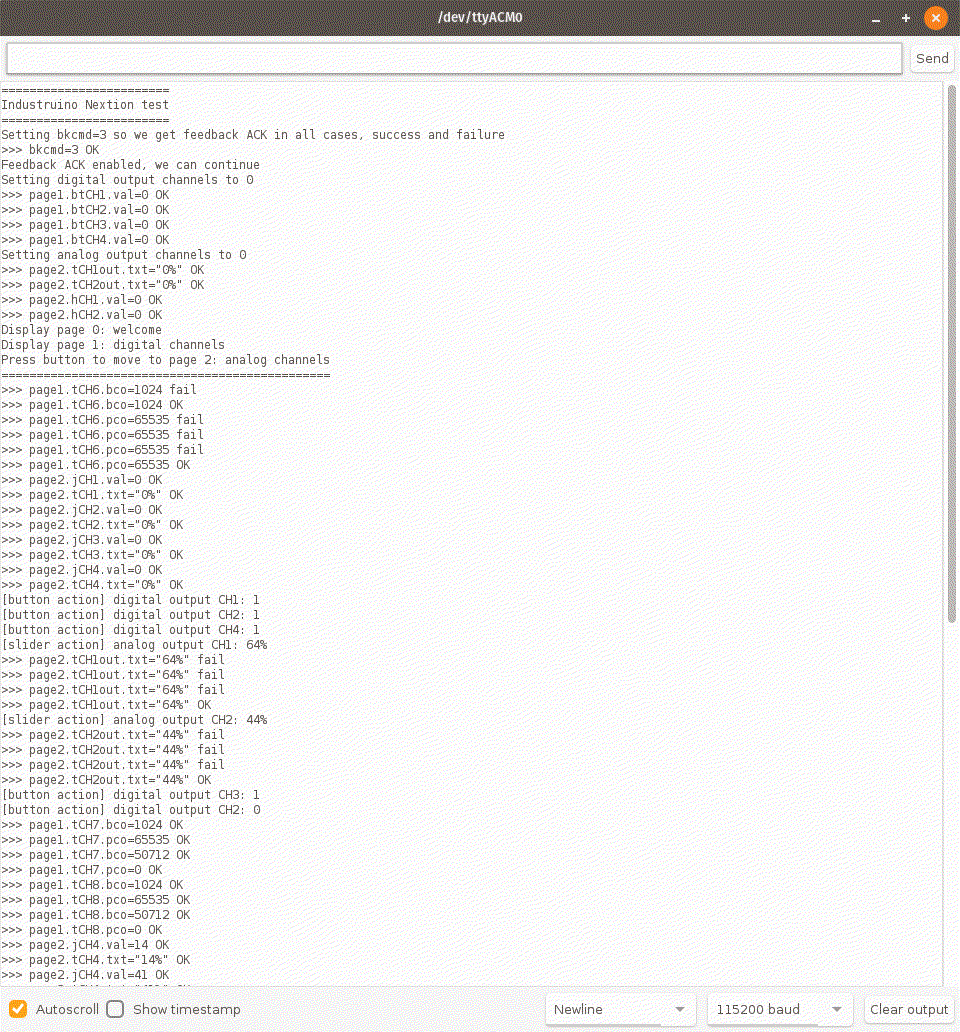Click the /dev/ttyACM0 title bar
960x1032 pixels.
(x=480, y=18)
